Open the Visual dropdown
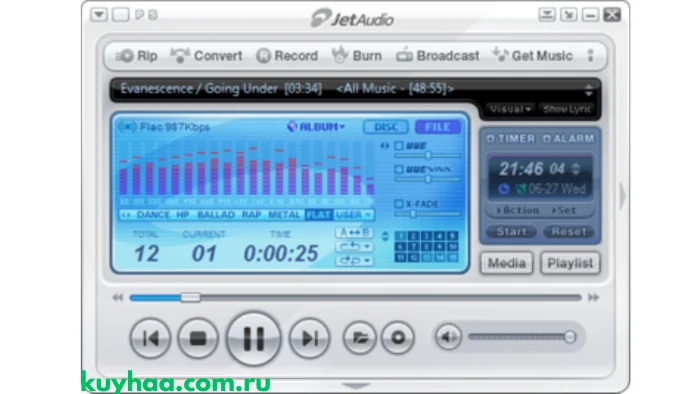700x394 pixels. tap(510, 109)
